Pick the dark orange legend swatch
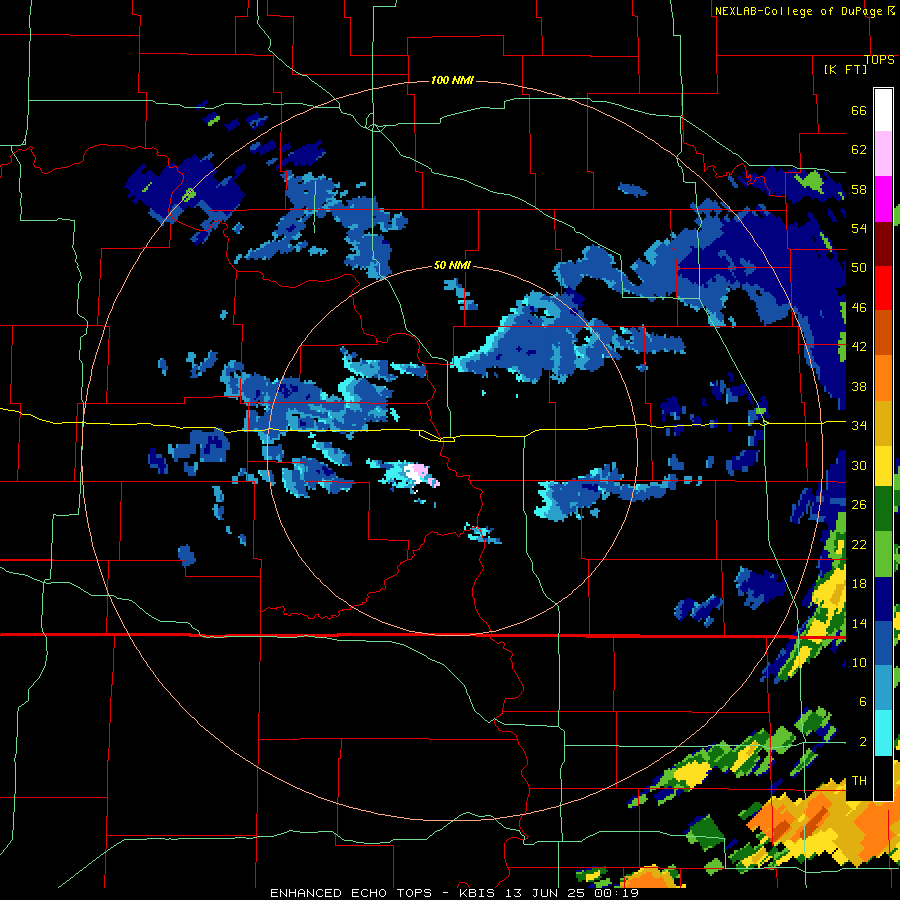The height and width of the screenshot is (900, 900). (x=883, y=333)
